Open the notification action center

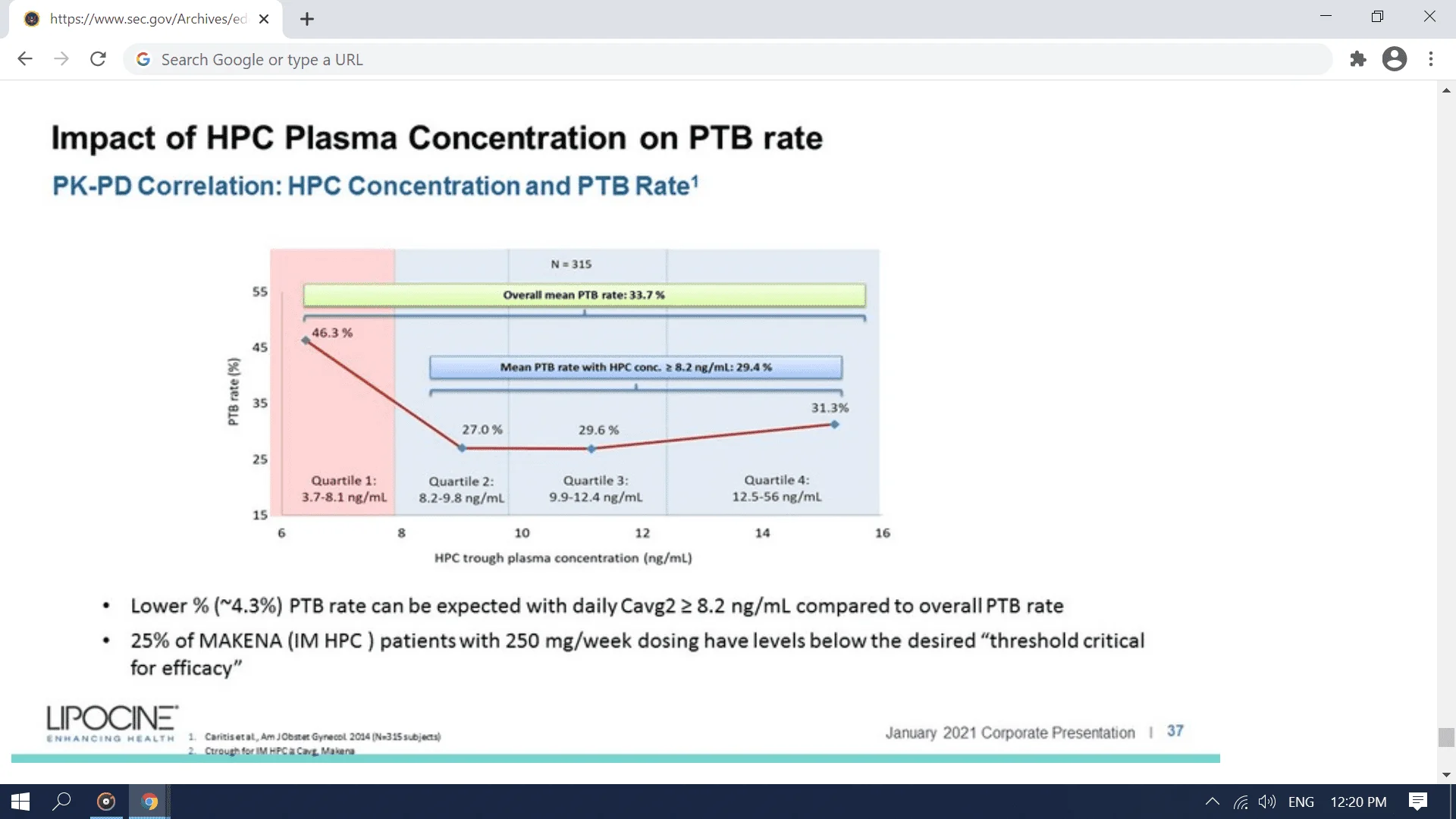1417,802
